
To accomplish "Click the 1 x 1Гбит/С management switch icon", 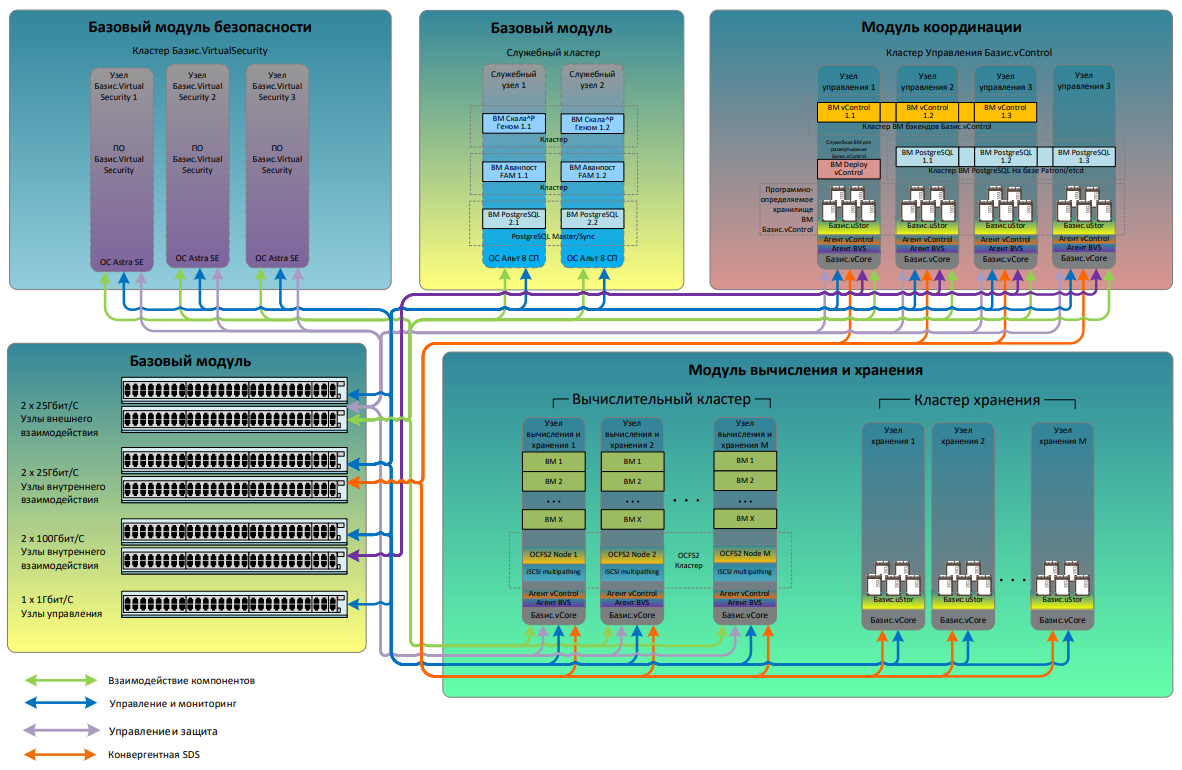I will click(x=234, y=602).
